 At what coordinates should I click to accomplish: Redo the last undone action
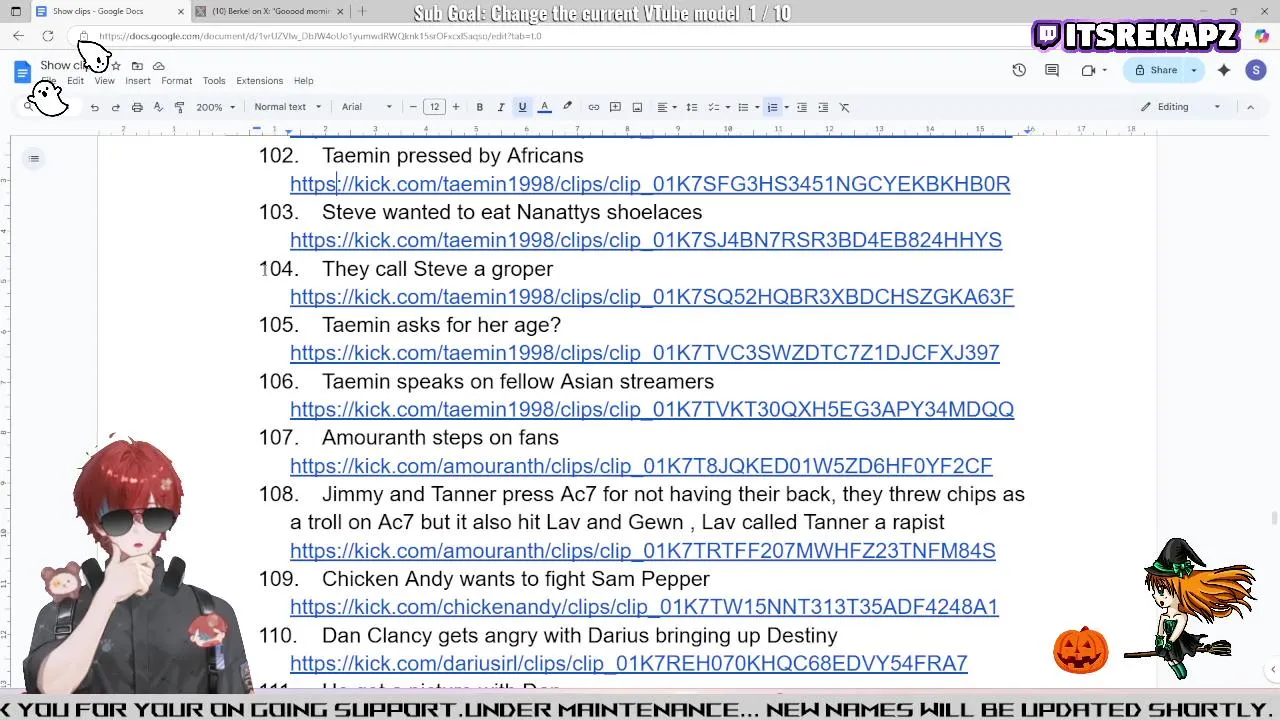[x=115, y=107]
